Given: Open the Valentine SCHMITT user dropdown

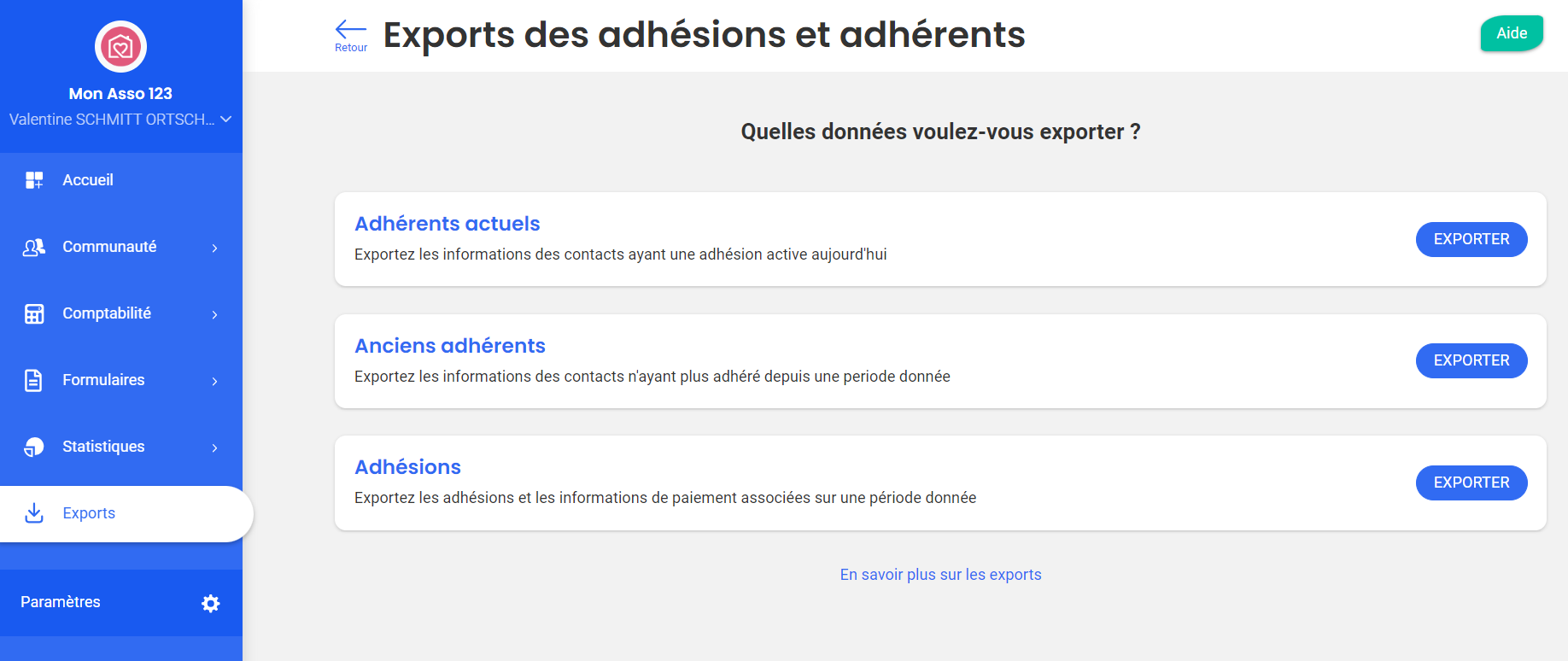Looking at the screenshot, I should pyautogui.click(x=225, y=120).
